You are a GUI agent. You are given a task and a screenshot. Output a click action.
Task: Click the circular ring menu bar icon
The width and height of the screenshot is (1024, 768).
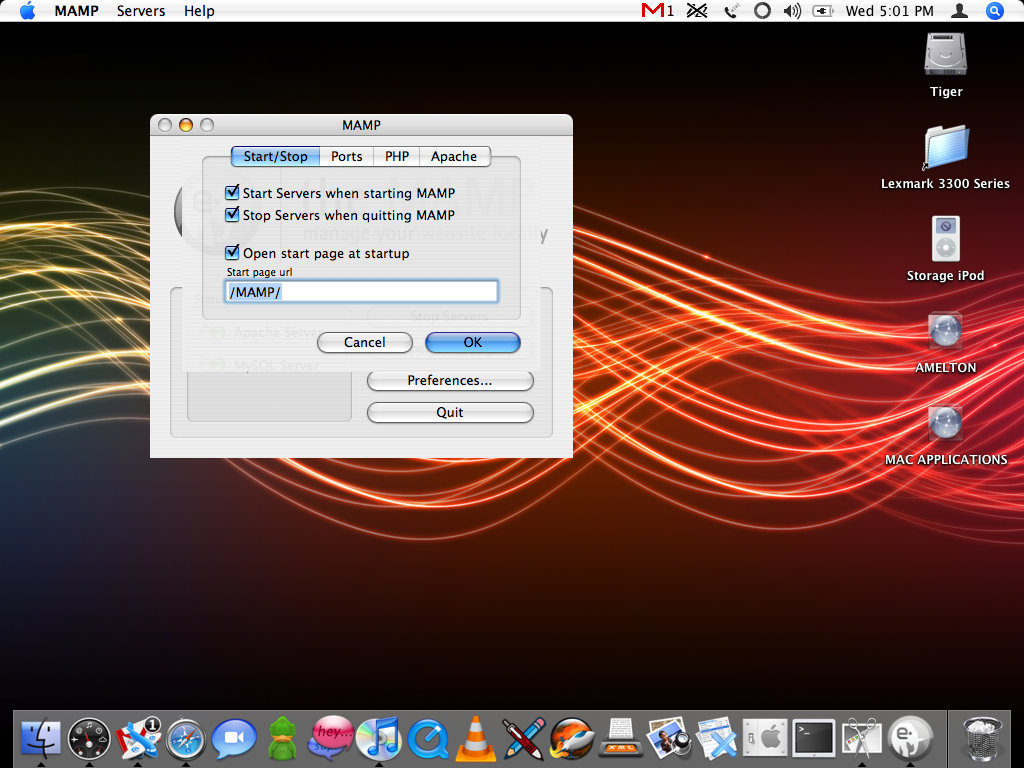coord(762,10)
